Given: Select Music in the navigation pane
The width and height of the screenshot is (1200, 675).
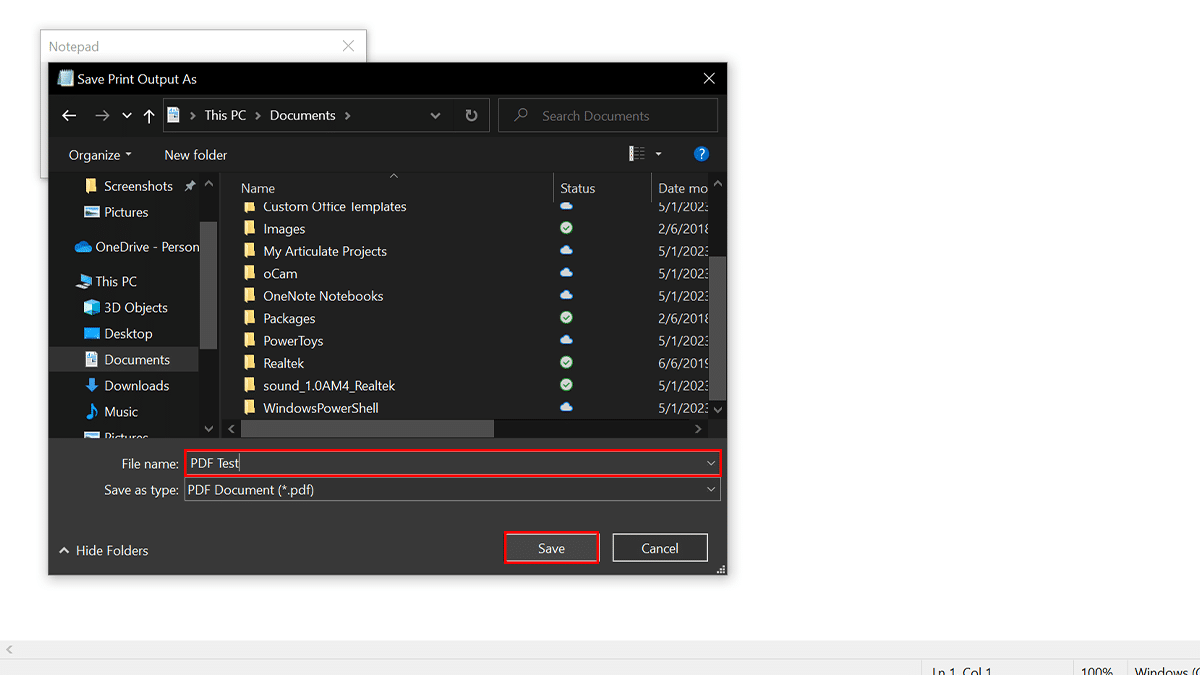Looking at the screenshot, I should [x=121, y=412].
